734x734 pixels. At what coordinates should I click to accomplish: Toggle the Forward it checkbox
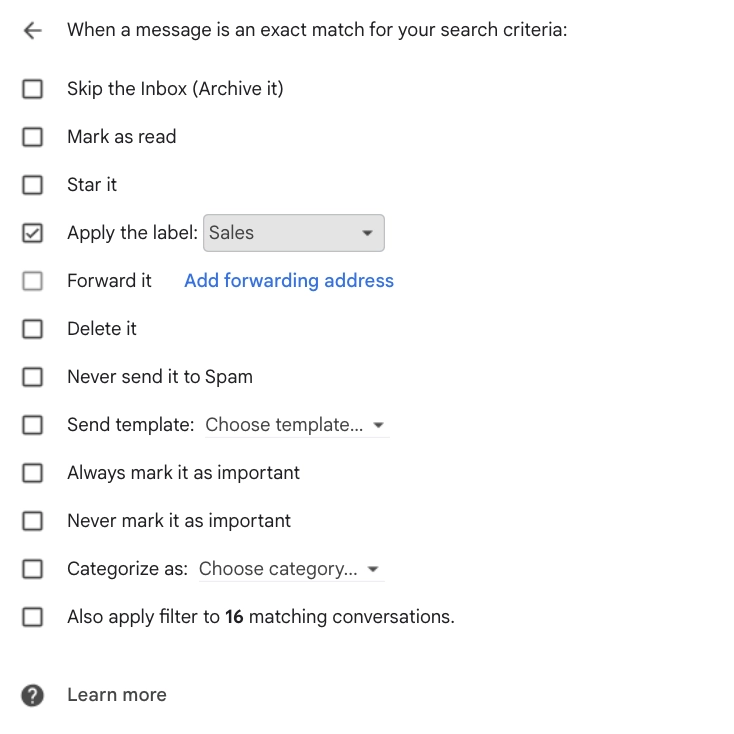pos(33,281)
